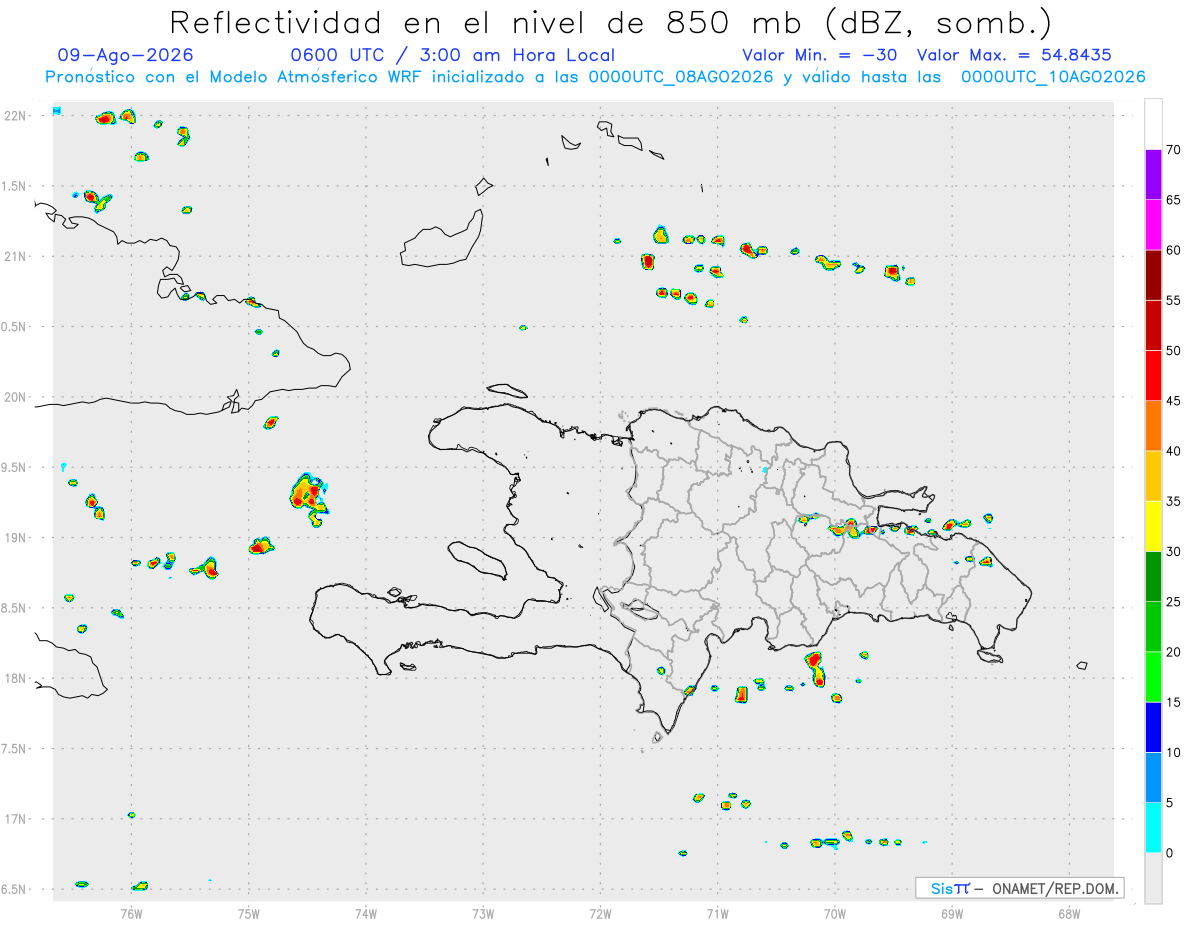This screenshot has width=1200, height=927.
Task: Click the dark green 25-30 dBZ color bar segment
Action: coord(1153,577)
